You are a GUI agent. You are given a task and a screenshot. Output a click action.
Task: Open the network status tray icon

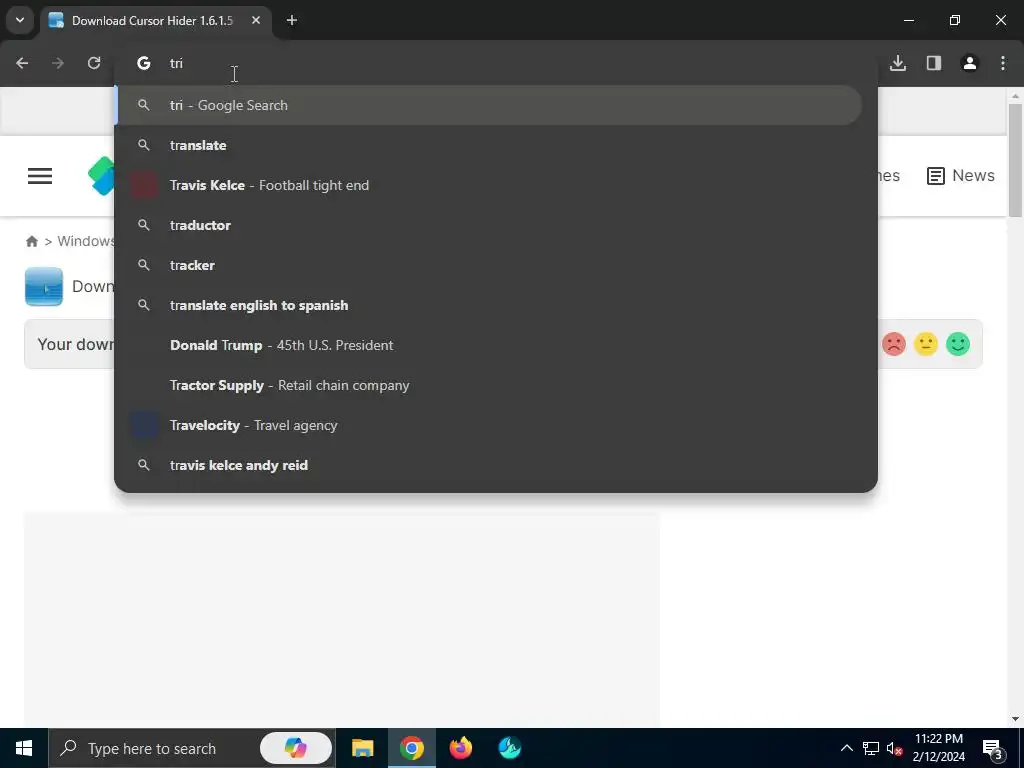point(871,748)
